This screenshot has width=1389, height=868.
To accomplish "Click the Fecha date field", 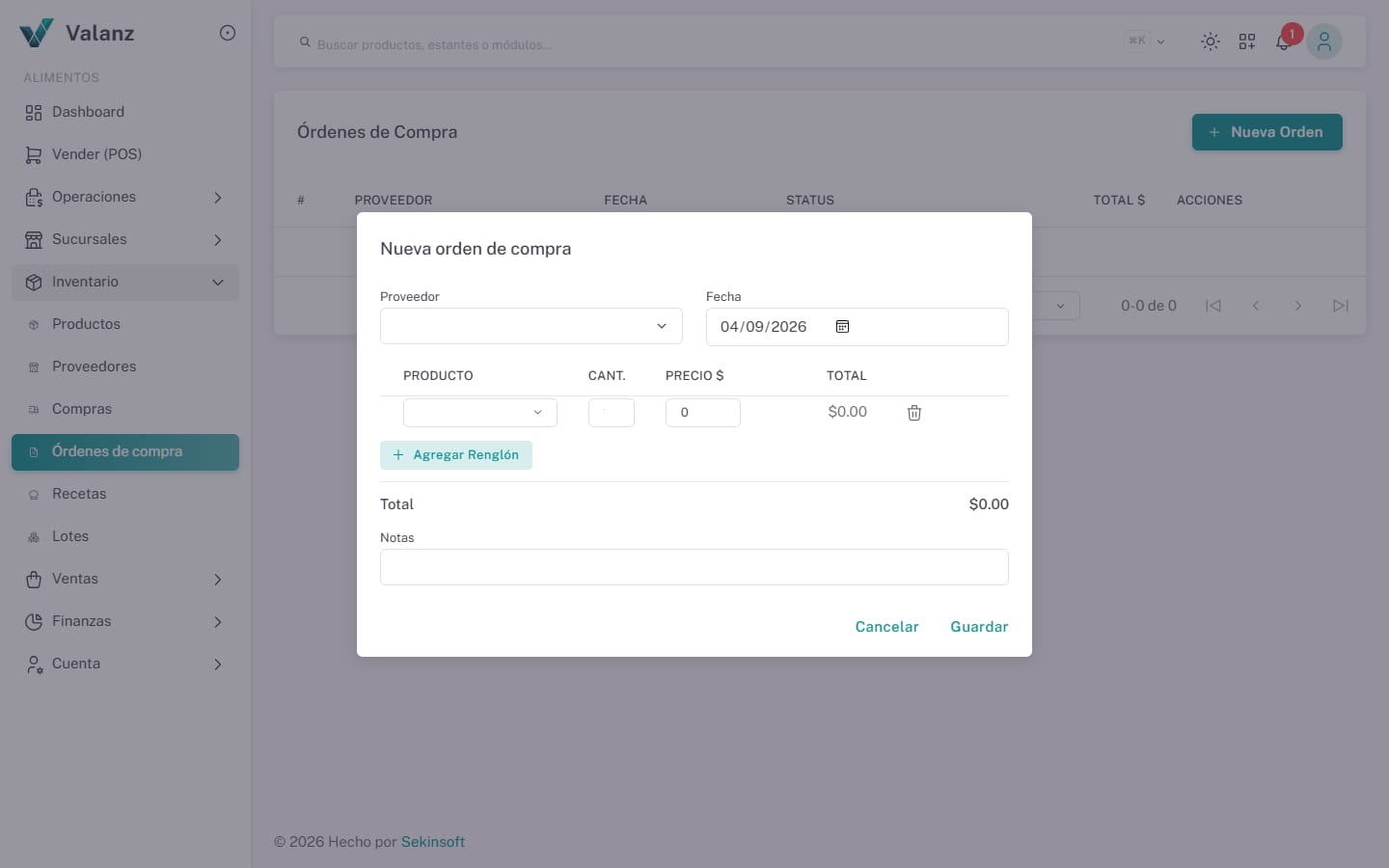I will tap(858, 327).
